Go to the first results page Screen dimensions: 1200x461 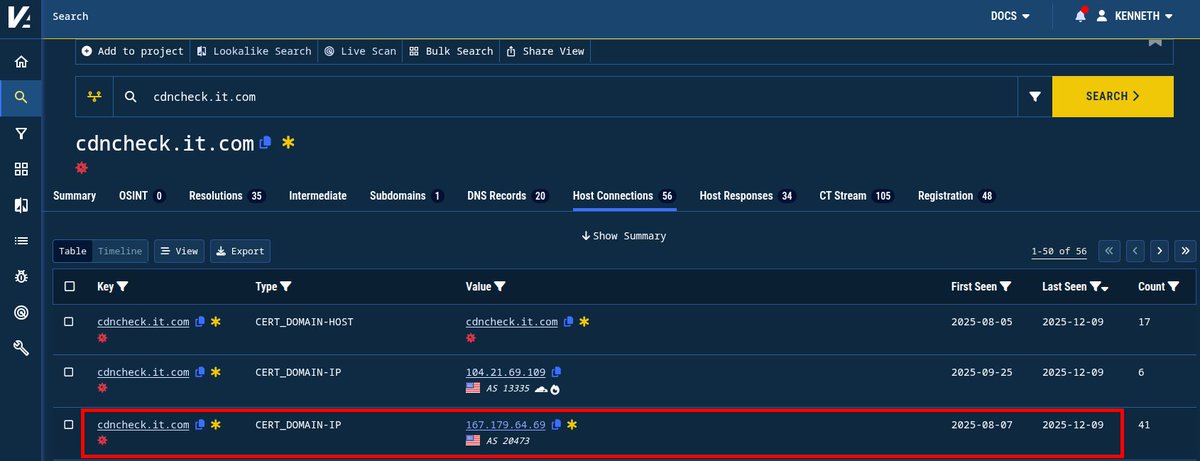(x=1108, y=251)
